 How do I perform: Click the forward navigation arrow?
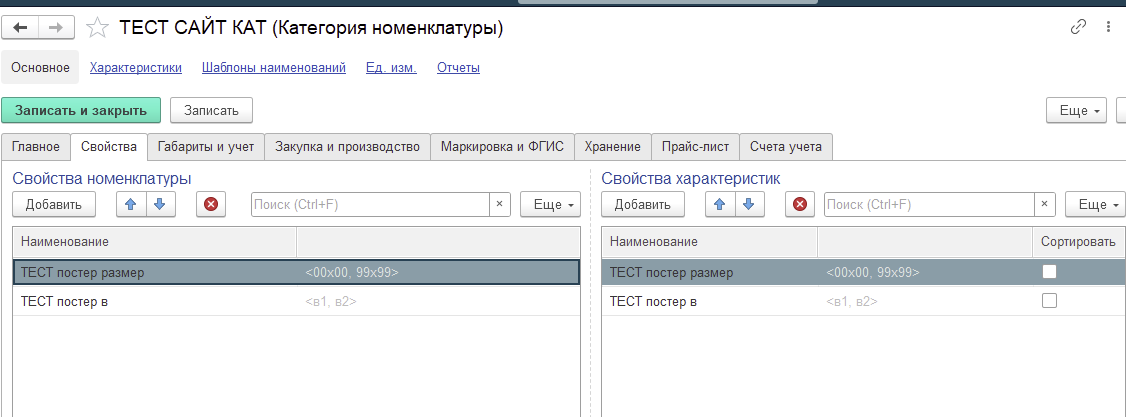point(57,28)
